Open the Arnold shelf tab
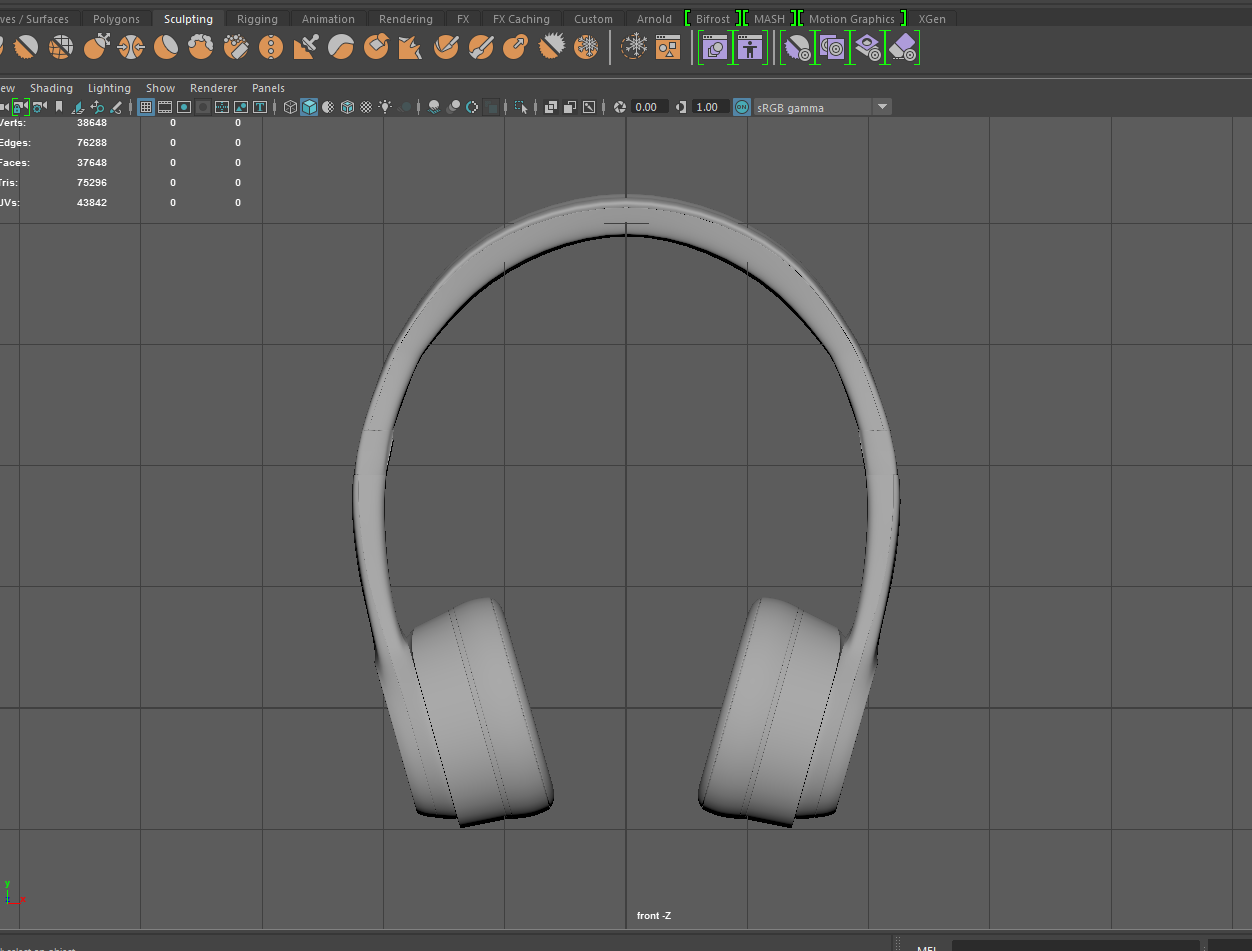Viewport: 1252px width, 951px height. (x=654, y=19)
